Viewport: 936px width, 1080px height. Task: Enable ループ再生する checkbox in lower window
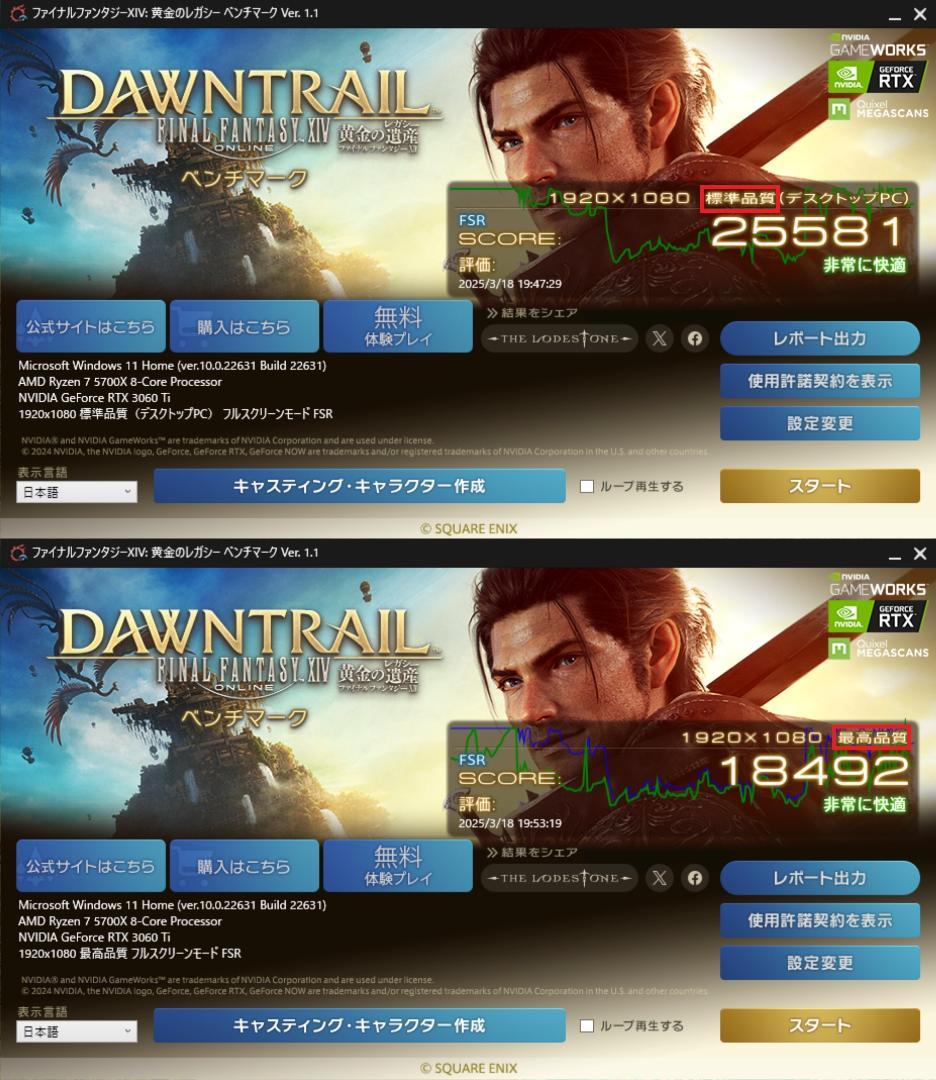point(587,1026)
